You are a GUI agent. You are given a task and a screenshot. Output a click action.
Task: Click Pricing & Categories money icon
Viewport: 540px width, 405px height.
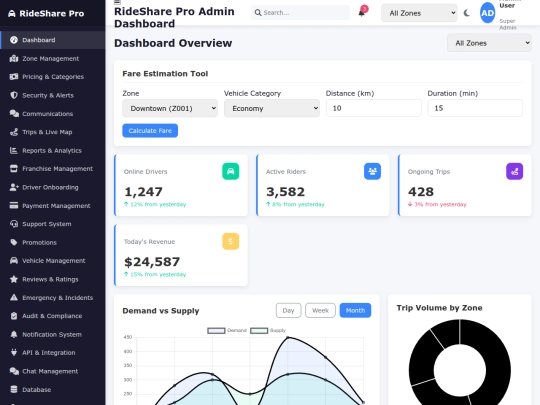[x=14, y=77]
